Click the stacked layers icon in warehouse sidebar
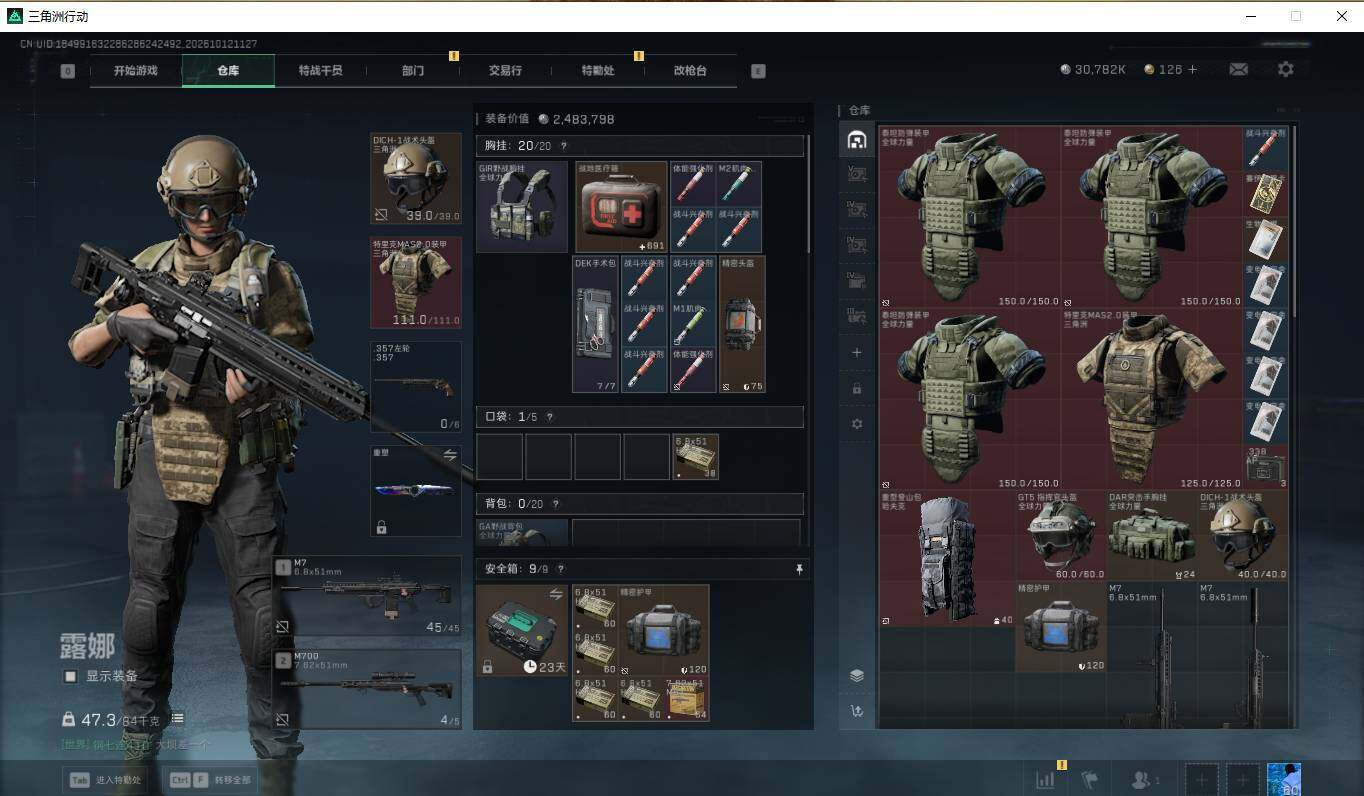Viewport: 1364px width, 796px height. coord(857,676)
